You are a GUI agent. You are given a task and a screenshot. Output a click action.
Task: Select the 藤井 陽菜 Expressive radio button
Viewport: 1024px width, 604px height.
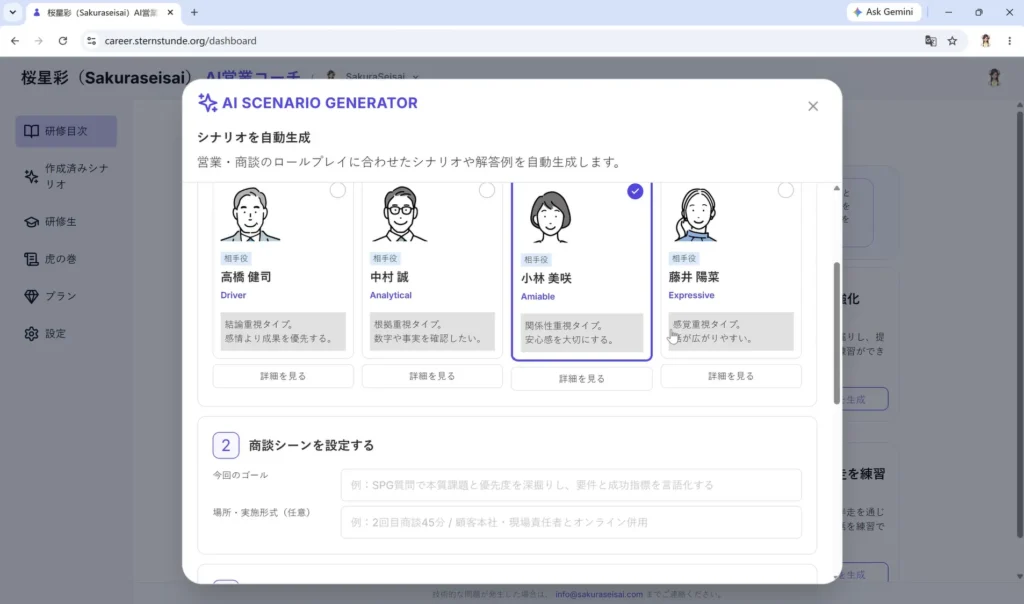click(x=785, y=190)
